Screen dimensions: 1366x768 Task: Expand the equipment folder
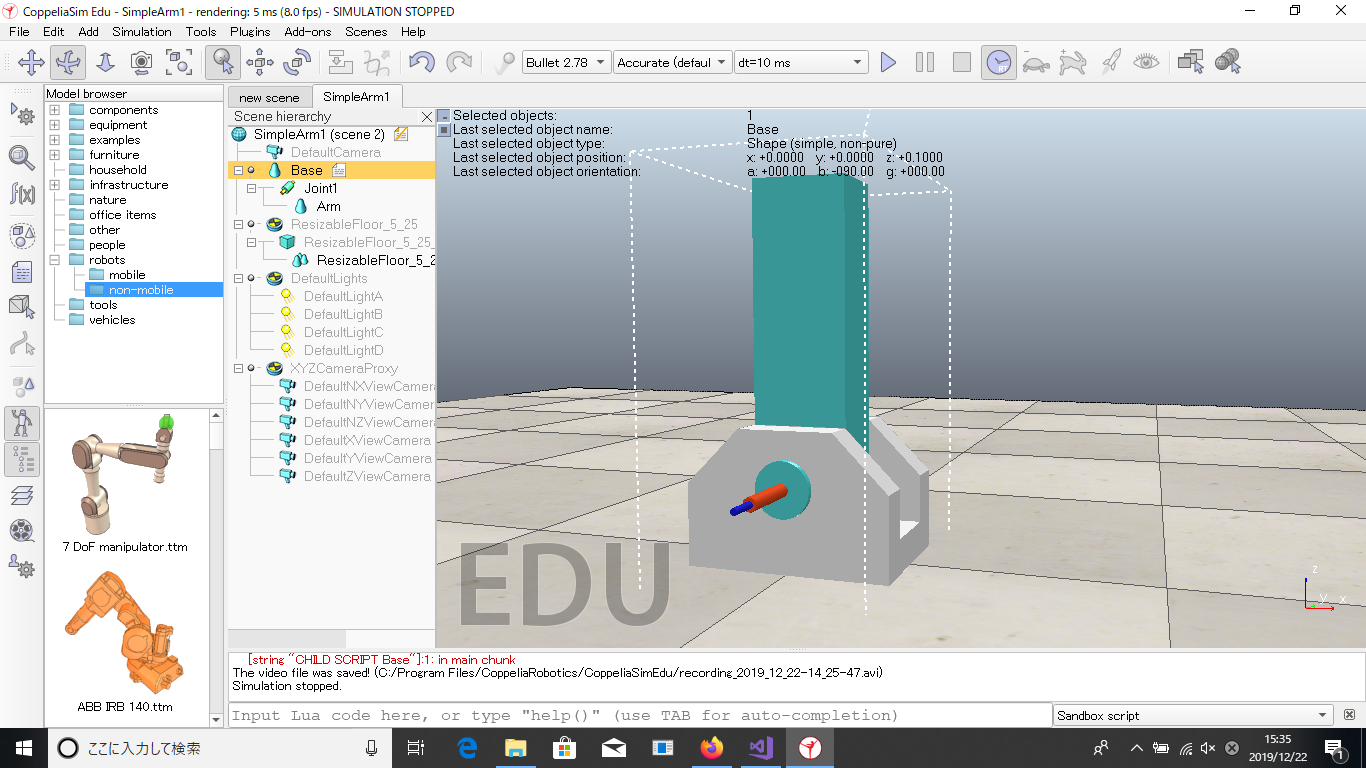point(54,125)
